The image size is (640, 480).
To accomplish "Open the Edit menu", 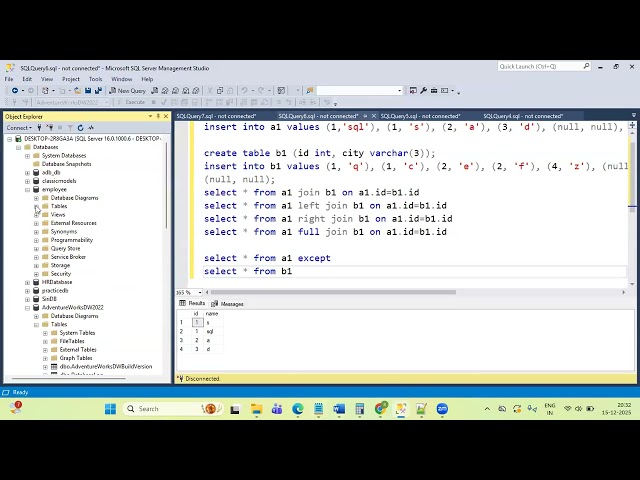I will 27,79.
